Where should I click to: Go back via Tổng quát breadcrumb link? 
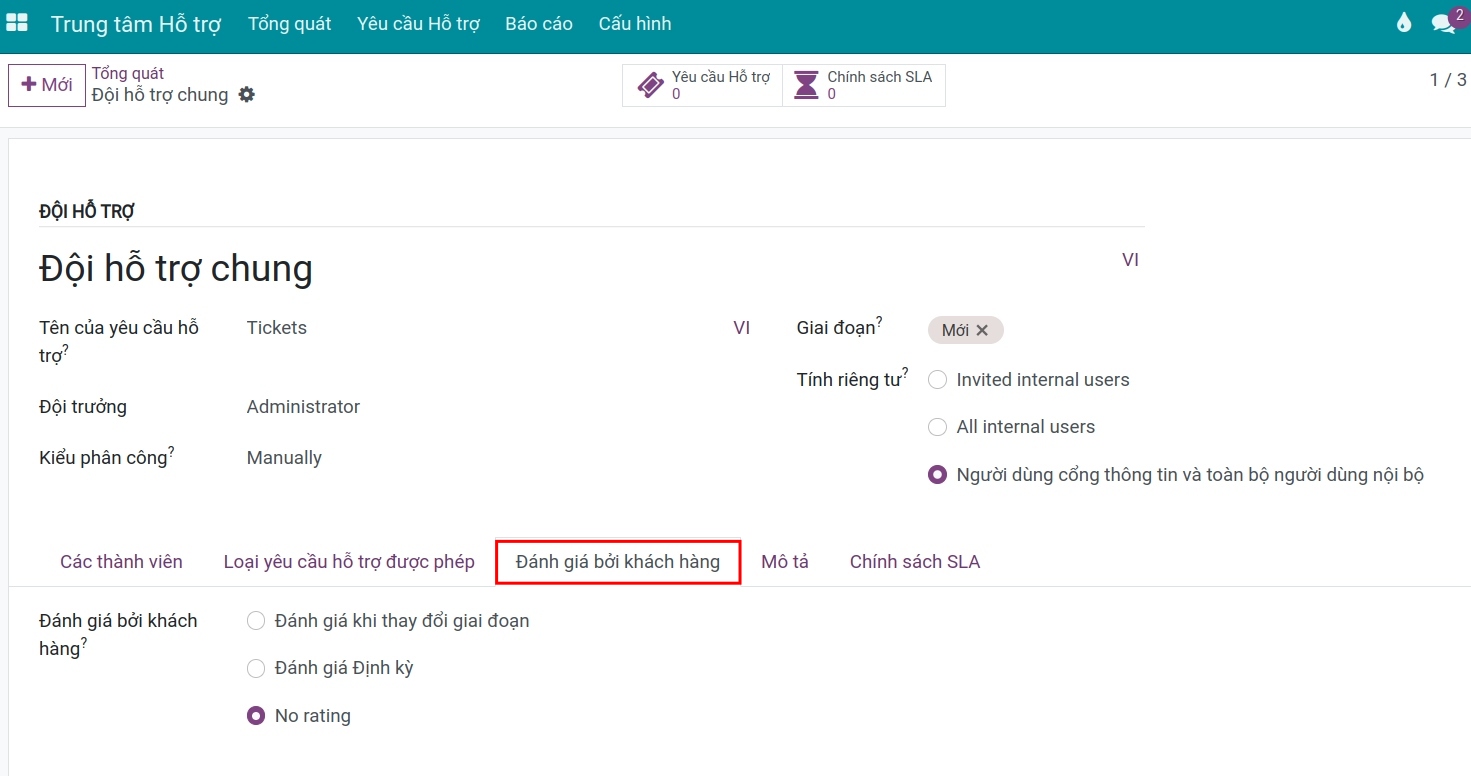click(x=128, y=73)
